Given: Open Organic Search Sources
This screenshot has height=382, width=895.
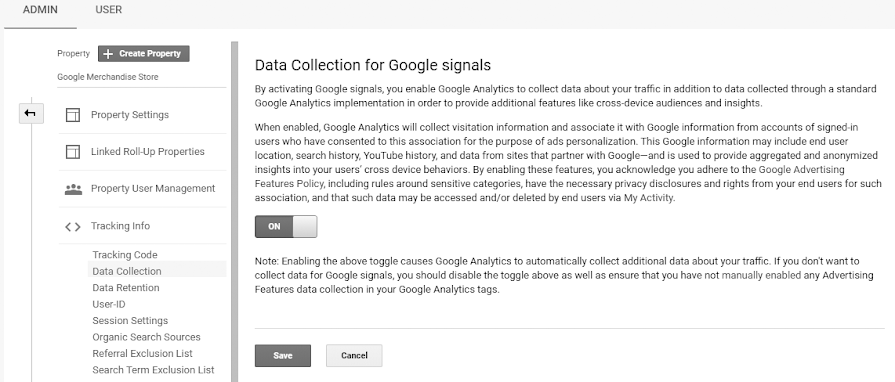Looking at the screenshot, I should point(146,337).
